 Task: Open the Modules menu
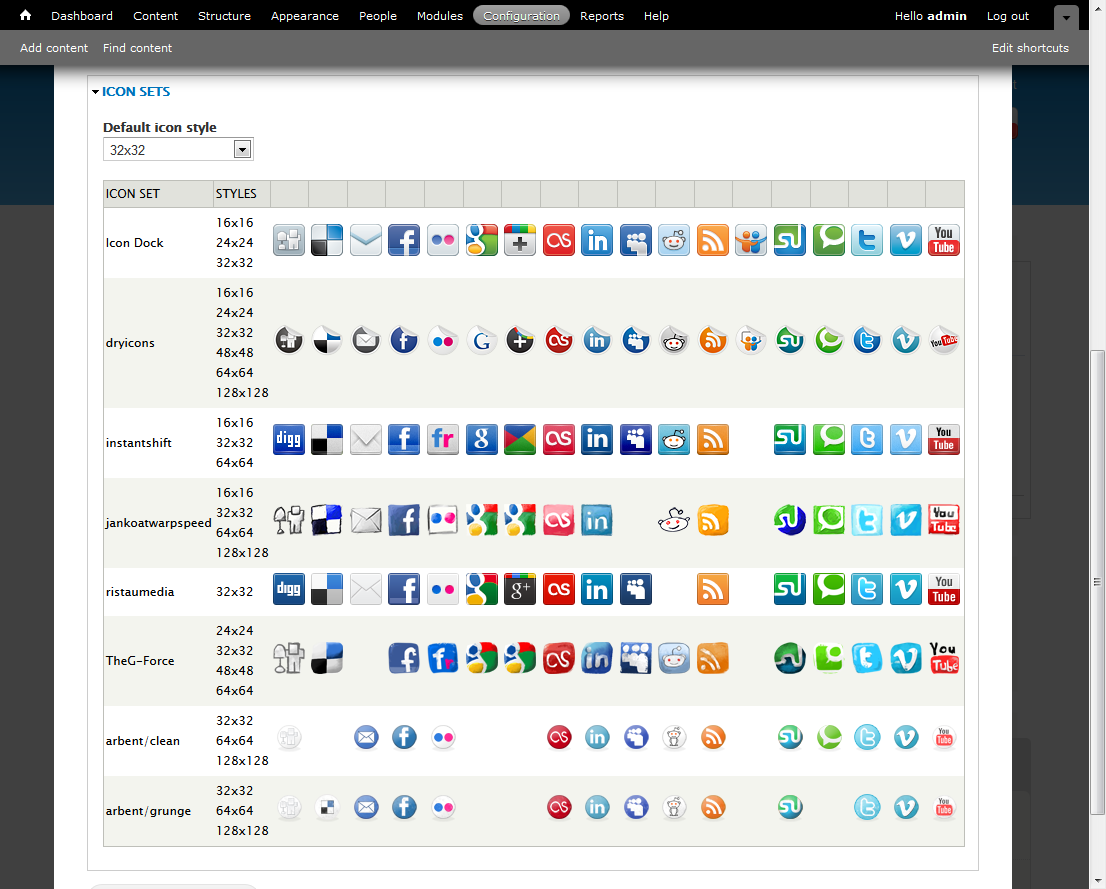pyautogui.click(x=439, y=16)
